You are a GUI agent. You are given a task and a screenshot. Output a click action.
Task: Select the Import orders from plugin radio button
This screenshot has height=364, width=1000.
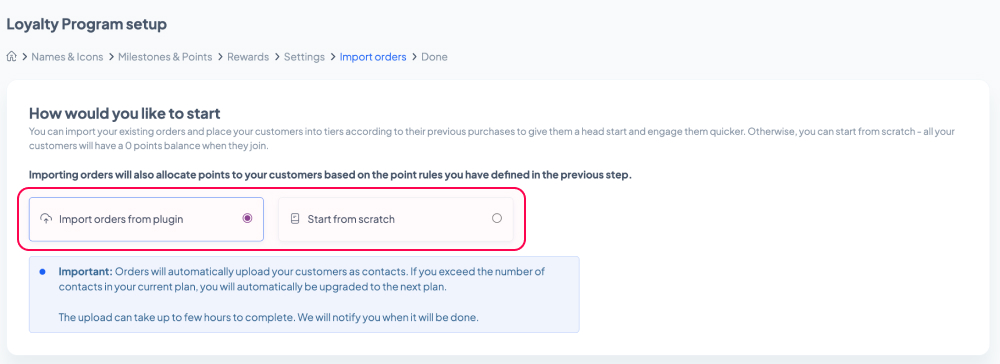pos(247,218)
